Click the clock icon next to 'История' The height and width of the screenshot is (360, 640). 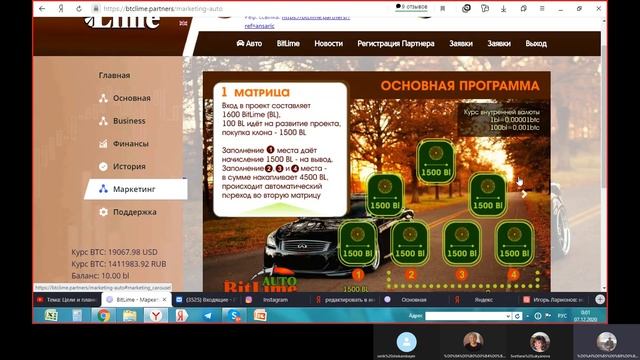(x=103, y=167)
